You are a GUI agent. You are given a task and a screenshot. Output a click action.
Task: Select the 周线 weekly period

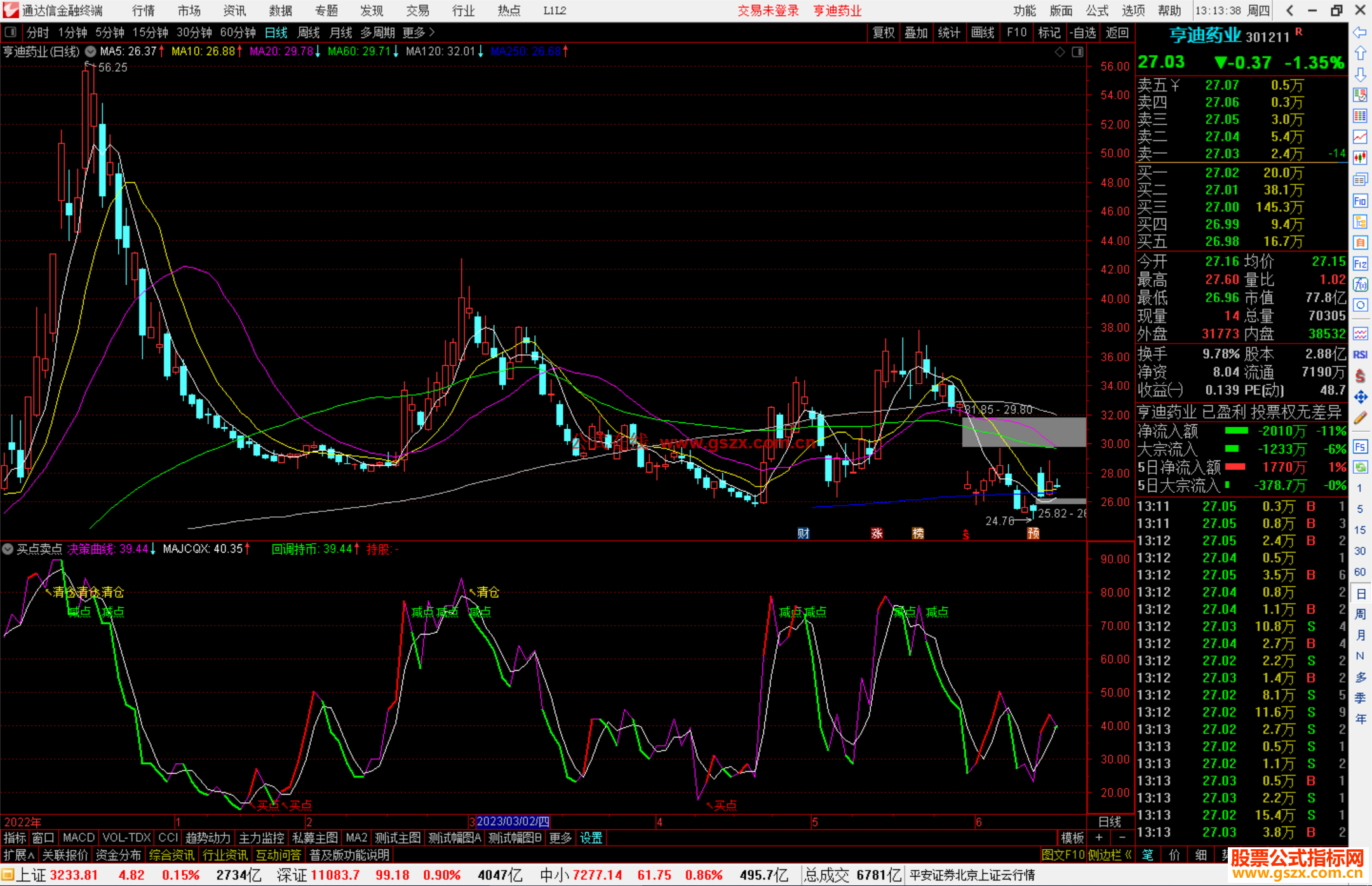tap(309, 32)
